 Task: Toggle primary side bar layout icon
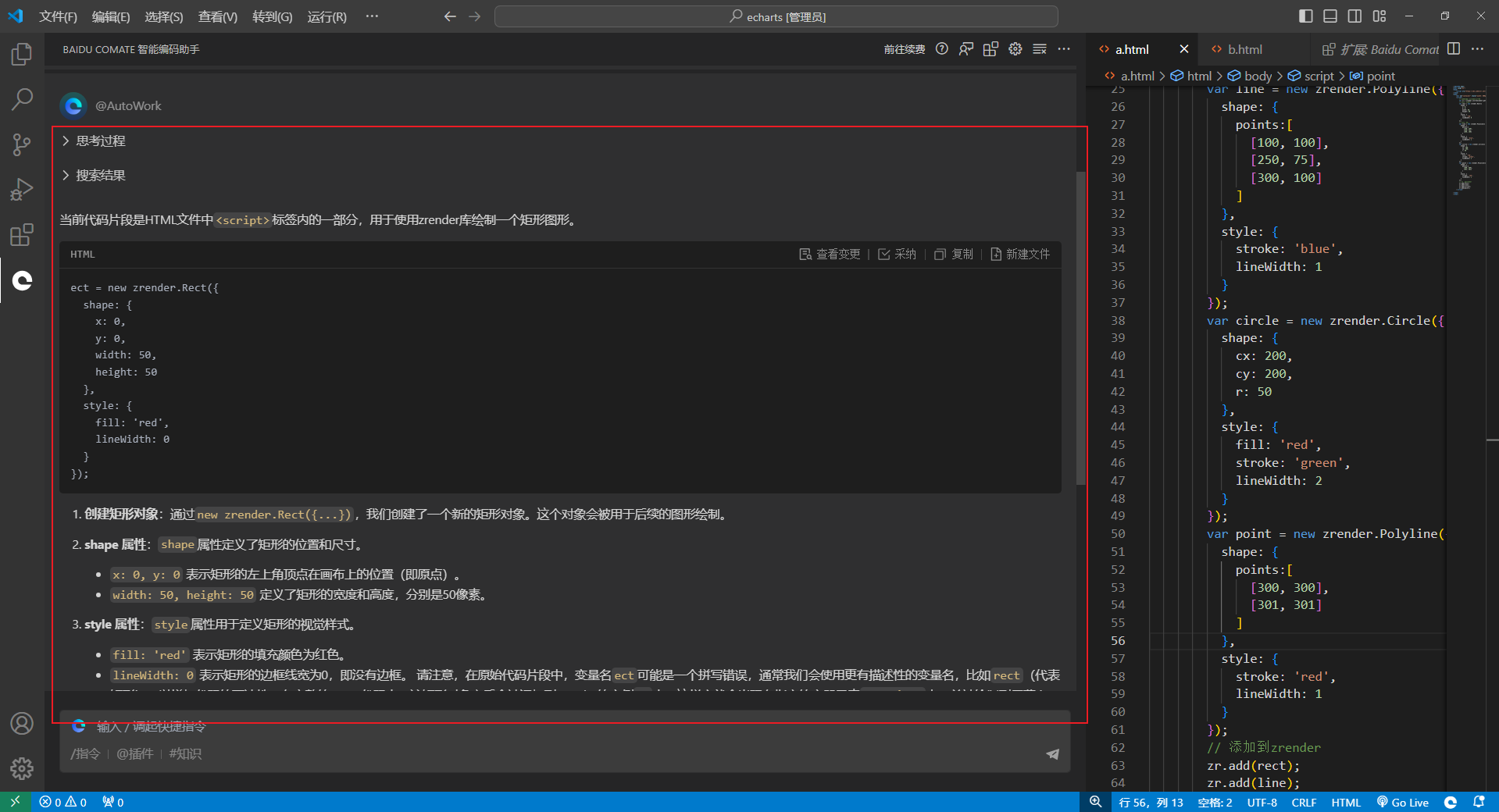pos(1306,16)
